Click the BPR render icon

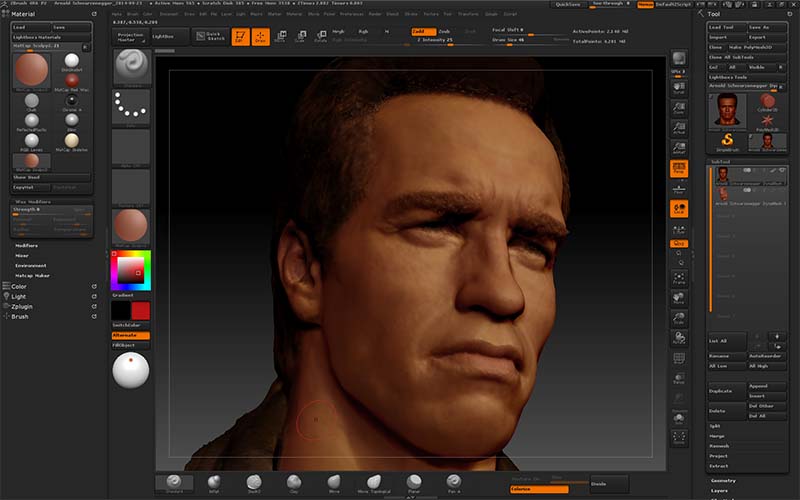679,59
